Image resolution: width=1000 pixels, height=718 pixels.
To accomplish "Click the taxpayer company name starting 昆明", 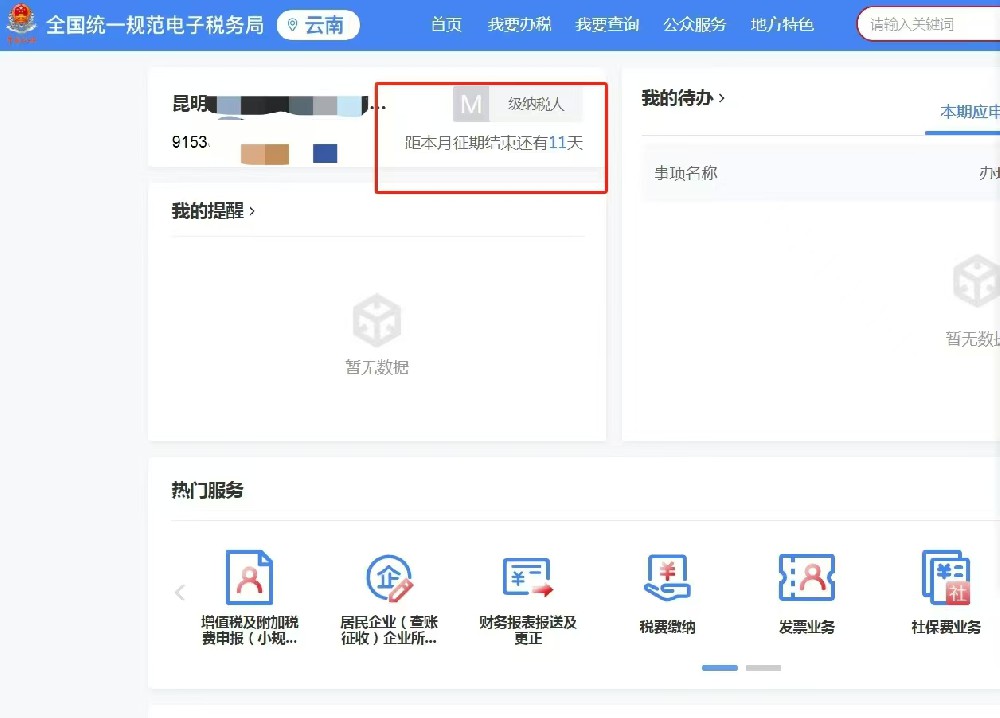I will tap(279, 105).
